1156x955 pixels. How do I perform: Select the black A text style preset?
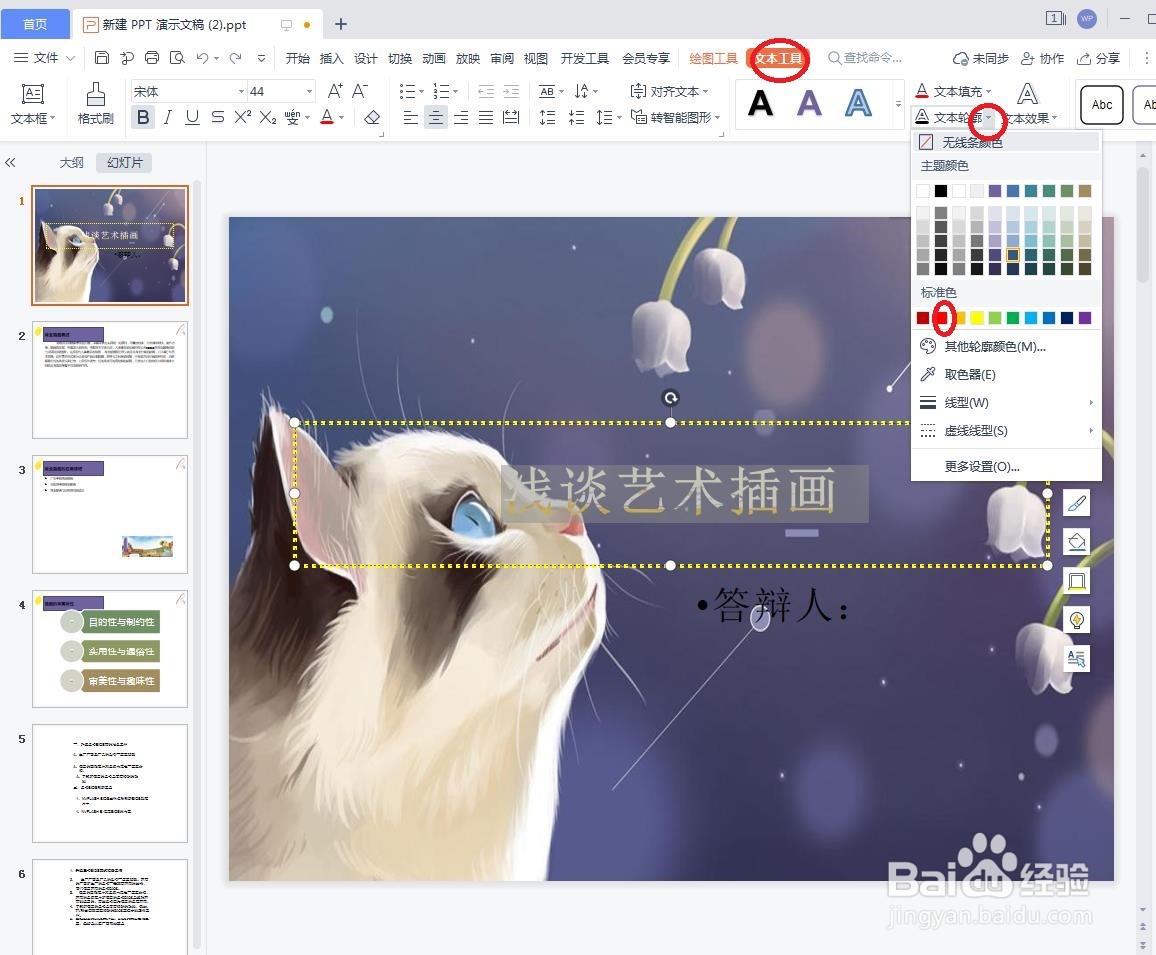point(760,103)
